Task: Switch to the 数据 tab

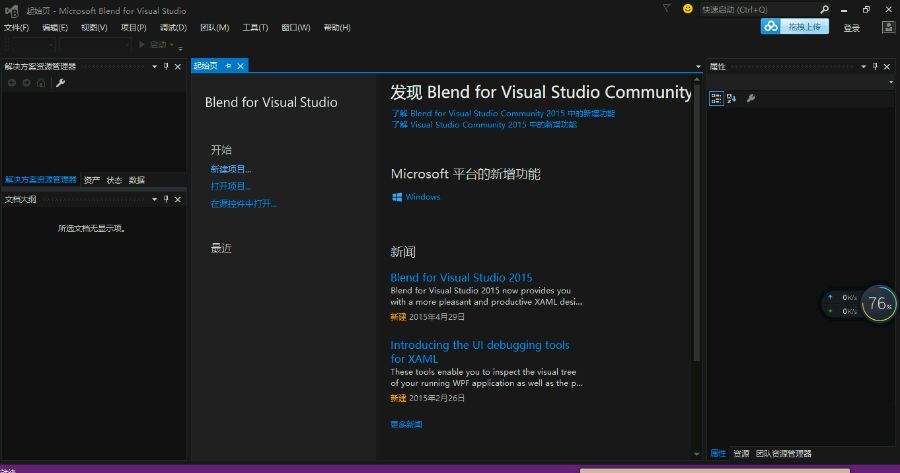Action: pos(137,180)
